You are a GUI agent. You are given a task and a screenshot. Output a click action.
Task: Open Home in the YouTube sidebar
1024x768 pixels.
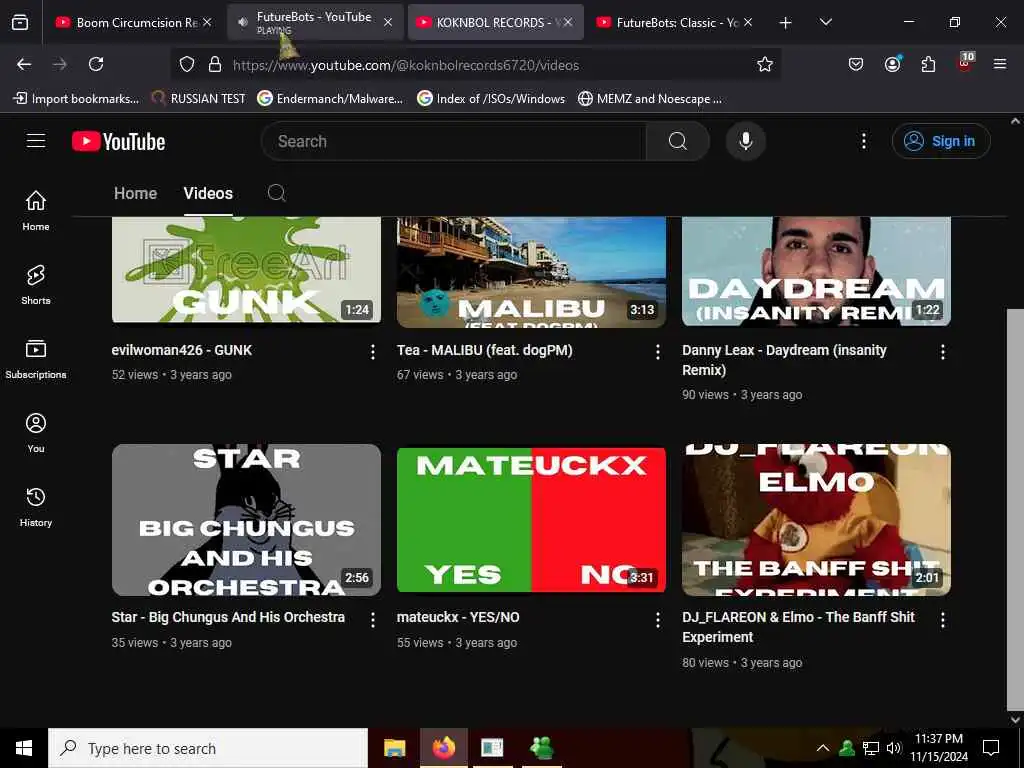pos(36,210)
